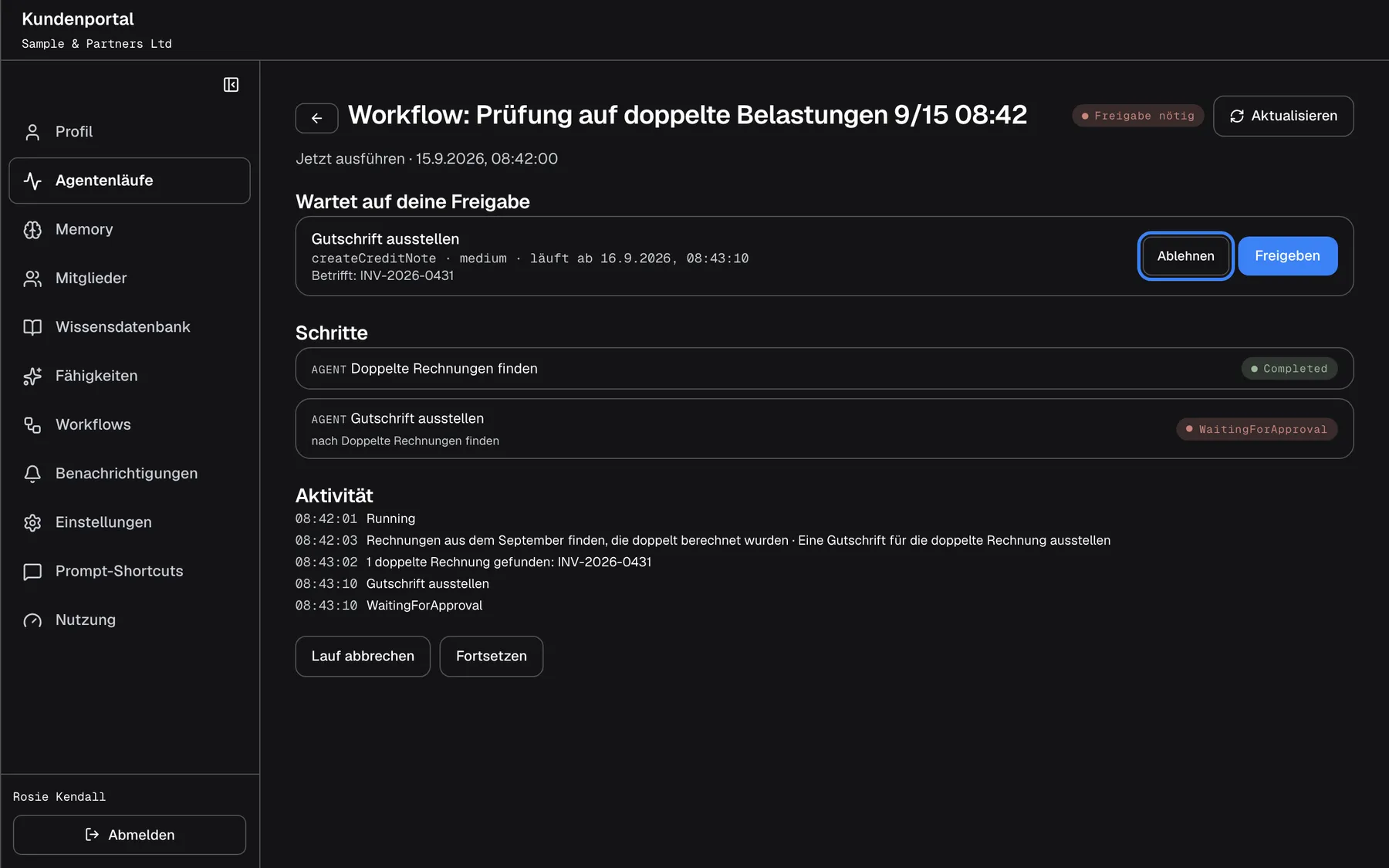Viewport: 1389px width, 868px height.
Task: Click activity entry 1 doppelte Rechnung gefunden
Action: (473, 562)
